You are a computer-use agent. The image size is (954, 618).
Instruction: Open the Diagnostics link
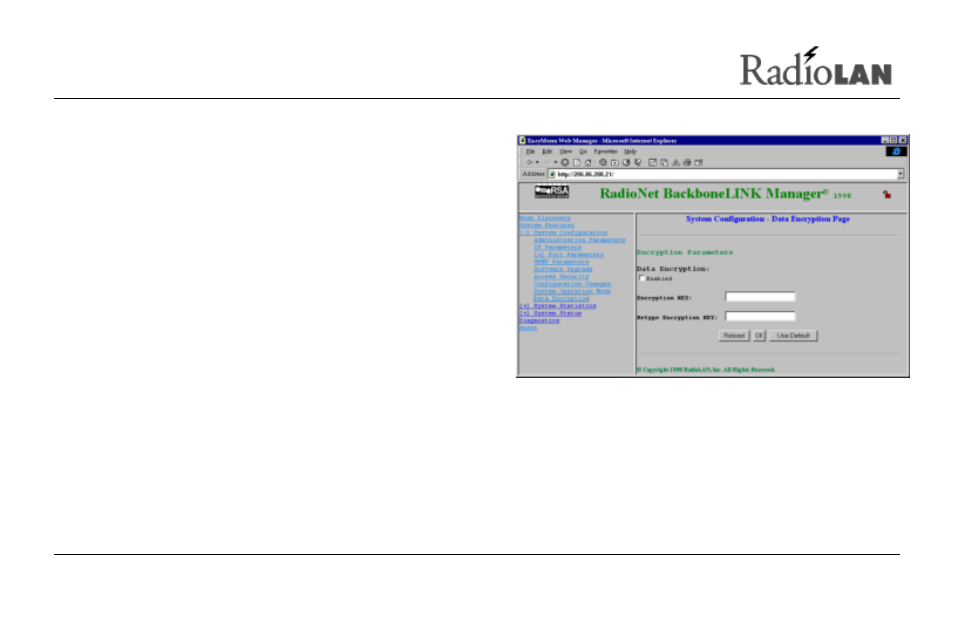click(539, 321)
